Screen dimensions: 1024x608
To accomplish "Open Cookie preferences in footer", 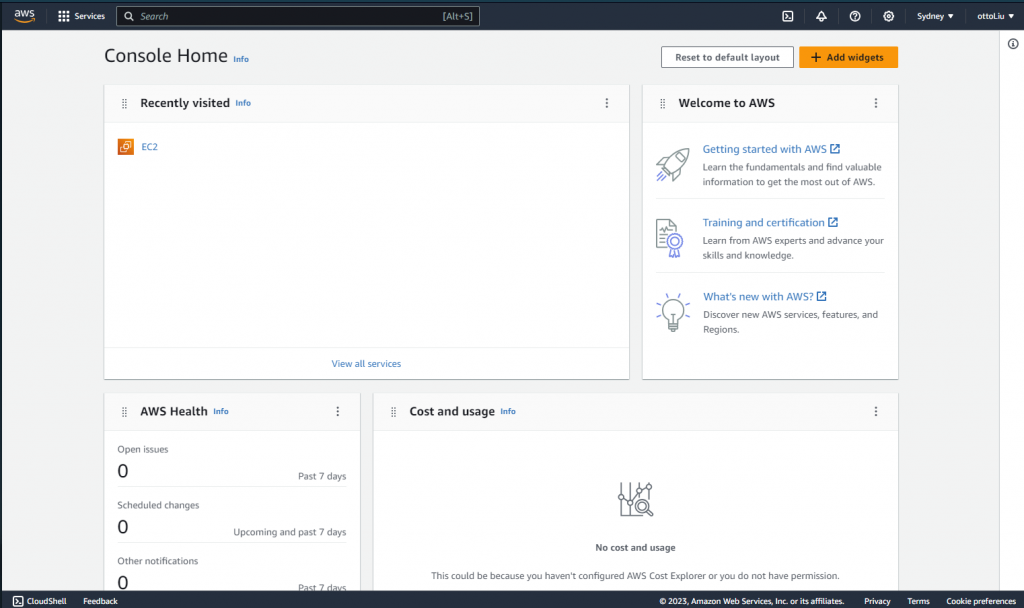I will pyautogui.click(x=981, y=601).
